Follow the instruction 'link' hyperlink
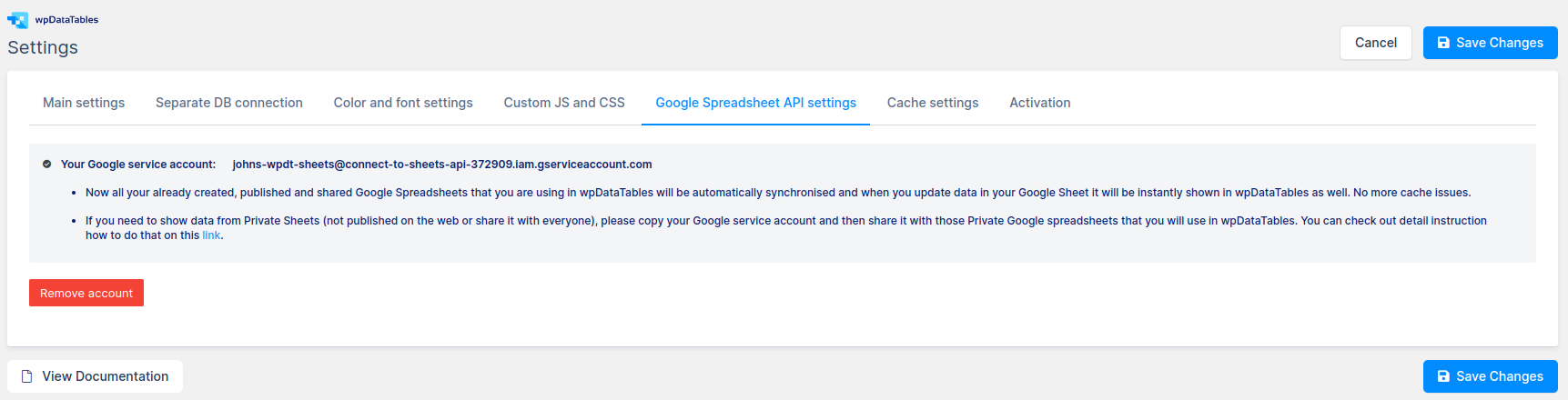 point(211,235)
